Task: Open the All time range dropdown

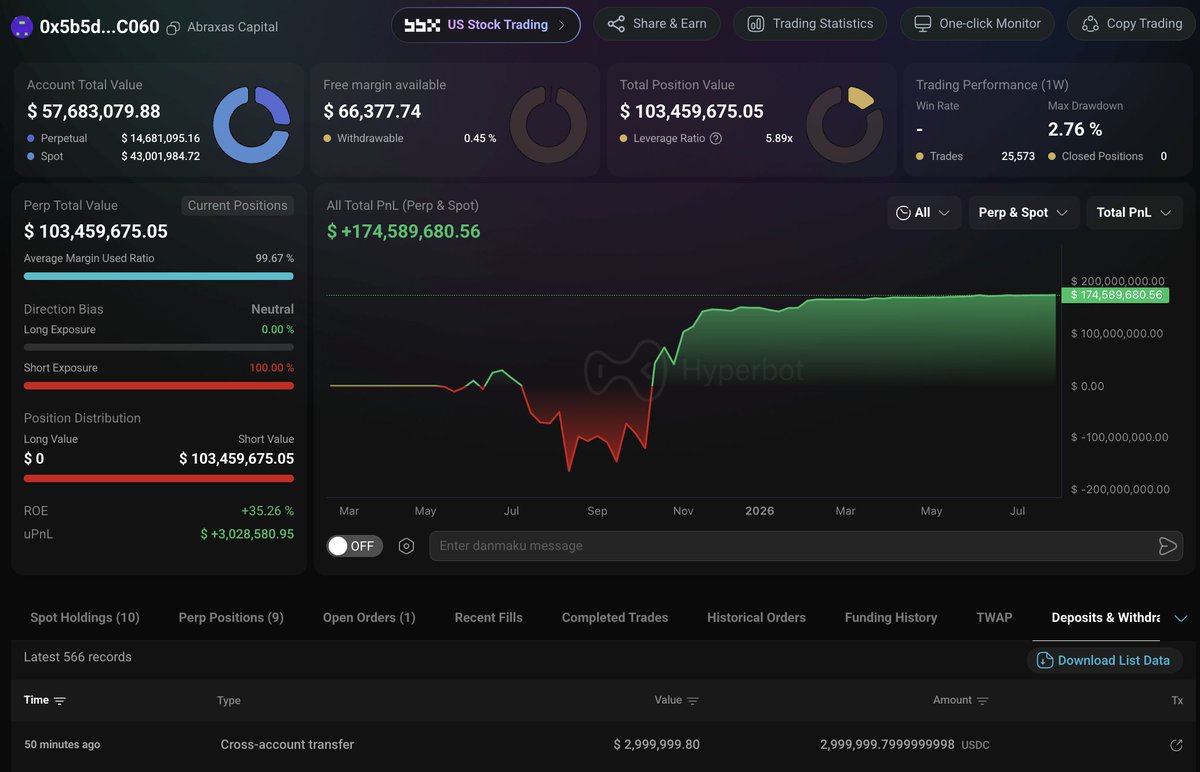Action: (924, 212)
